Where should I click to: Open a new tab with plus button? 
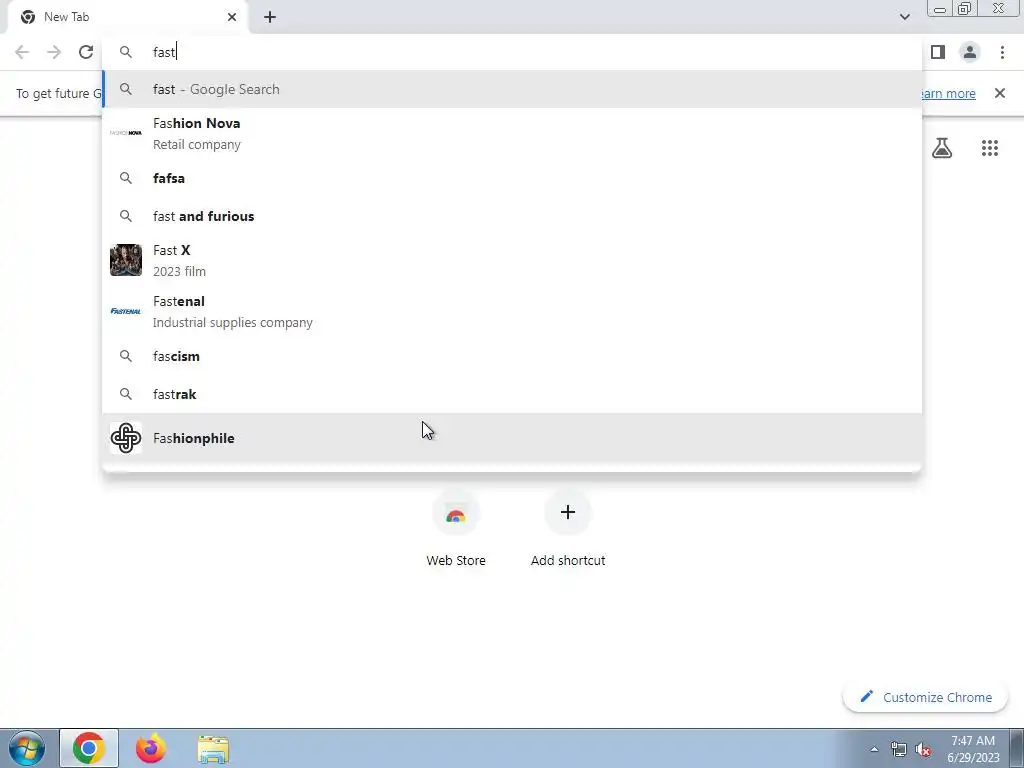point(270,17)
